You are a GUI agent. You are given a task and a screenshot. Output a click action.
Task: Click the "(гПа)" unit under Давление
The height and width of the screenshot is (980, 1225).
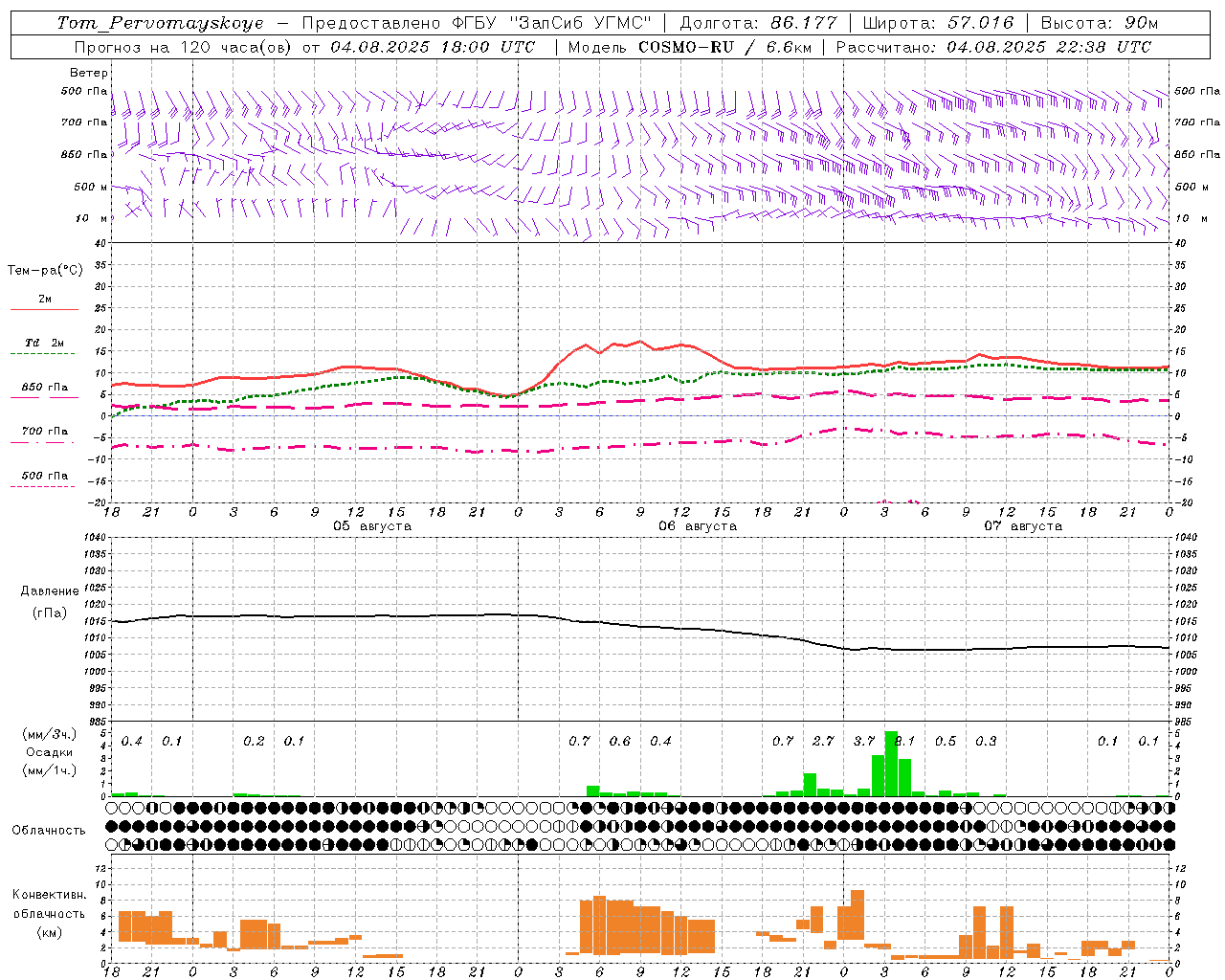[x=50, y=613]
